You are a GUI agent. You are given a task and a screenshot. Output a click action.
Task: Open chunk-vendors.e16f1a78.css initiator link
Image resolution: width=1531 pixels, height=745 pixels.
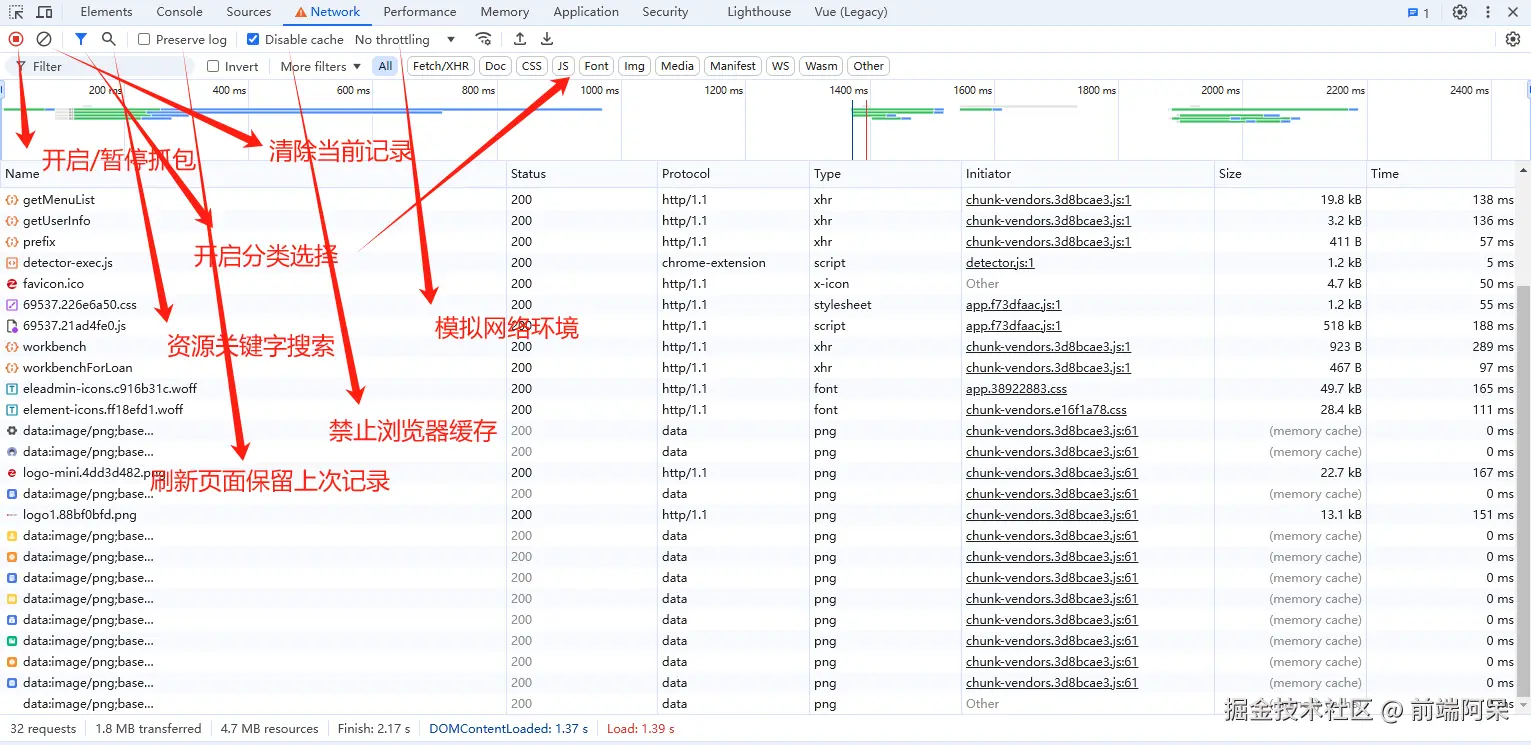tap(1046, 410)
